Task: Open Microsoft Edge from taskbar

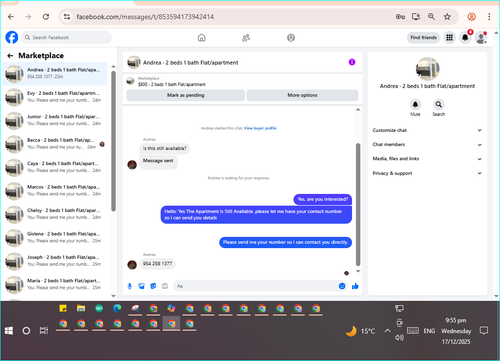Action: tap(117, 308)
